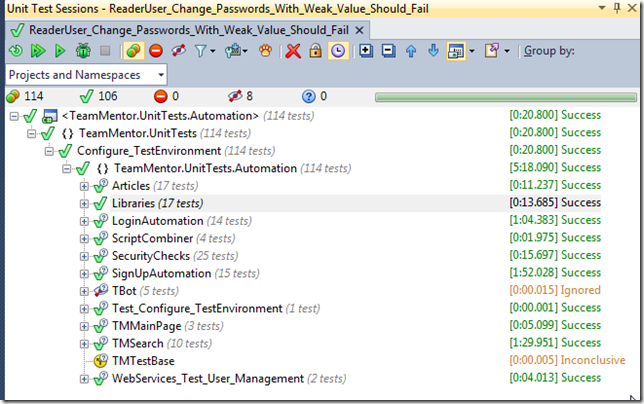Click Run Selected Tests play icon
The height and width of the screenshot is (404, 644).
60,51
